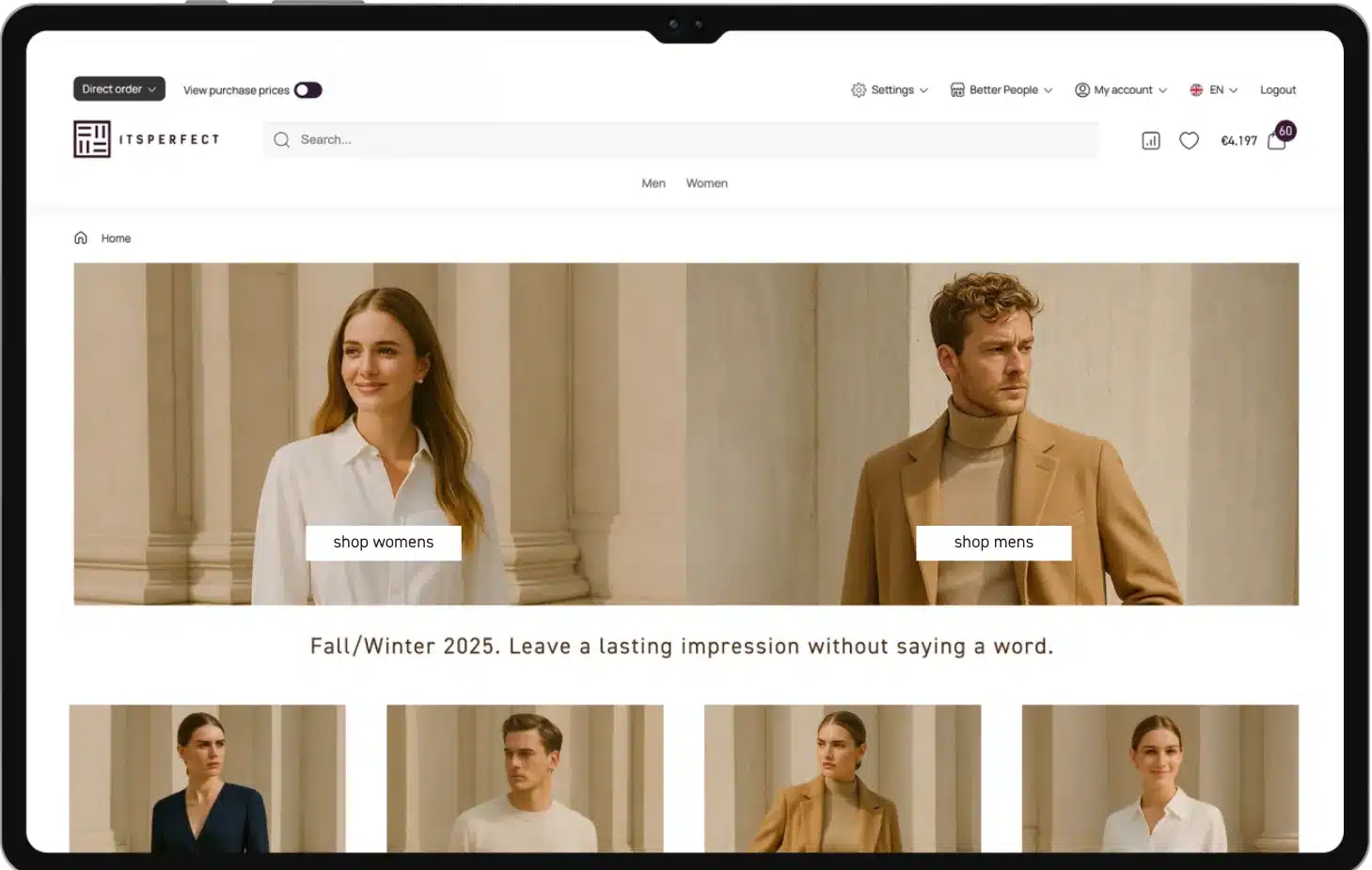Open thumbnail of woman in camel coat

click(843, 779)
